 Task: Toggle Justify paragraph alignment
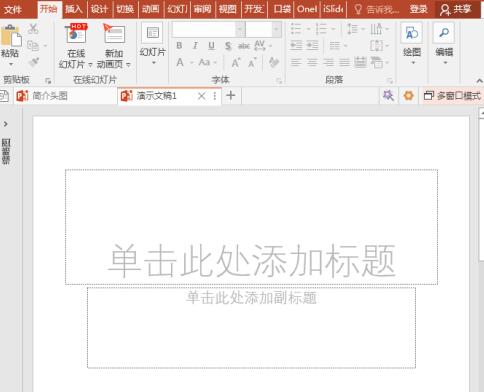point(344,62)
